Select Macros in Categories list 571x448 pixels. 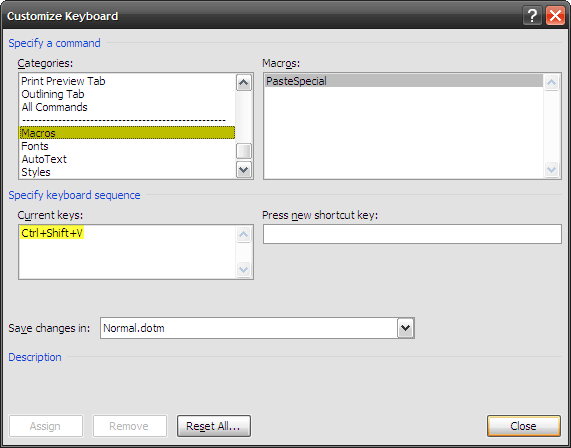(127, 133)
